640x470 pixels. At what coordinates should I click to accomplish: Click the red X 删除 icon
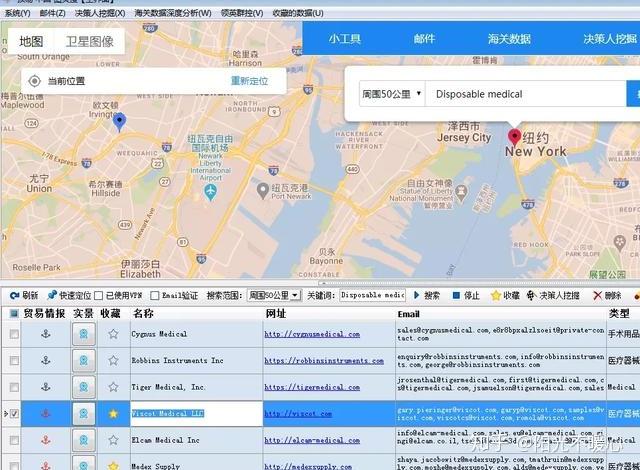tap(597, 295)
